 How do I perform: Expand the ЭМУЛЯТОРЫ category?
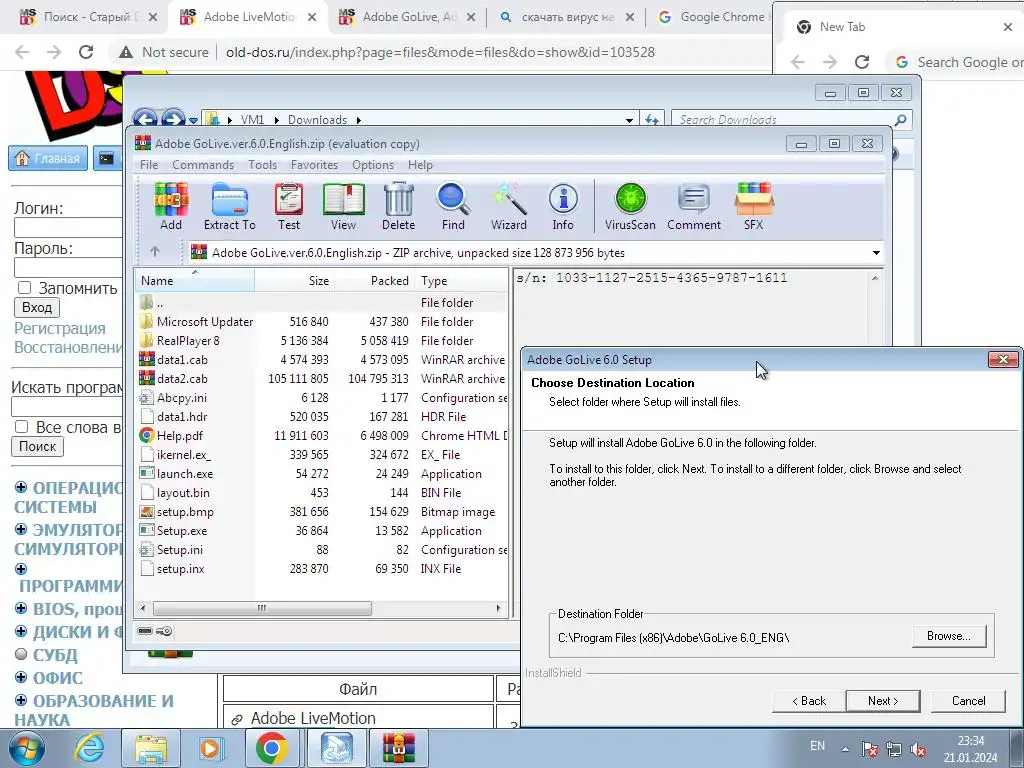pyautogui.click(x=21, y=529)
